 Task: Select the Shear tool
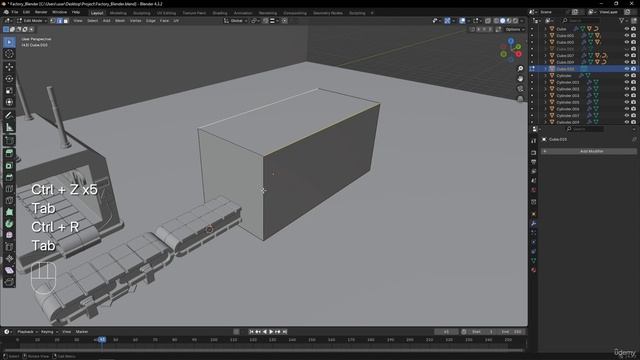click(x=9, y=270)
